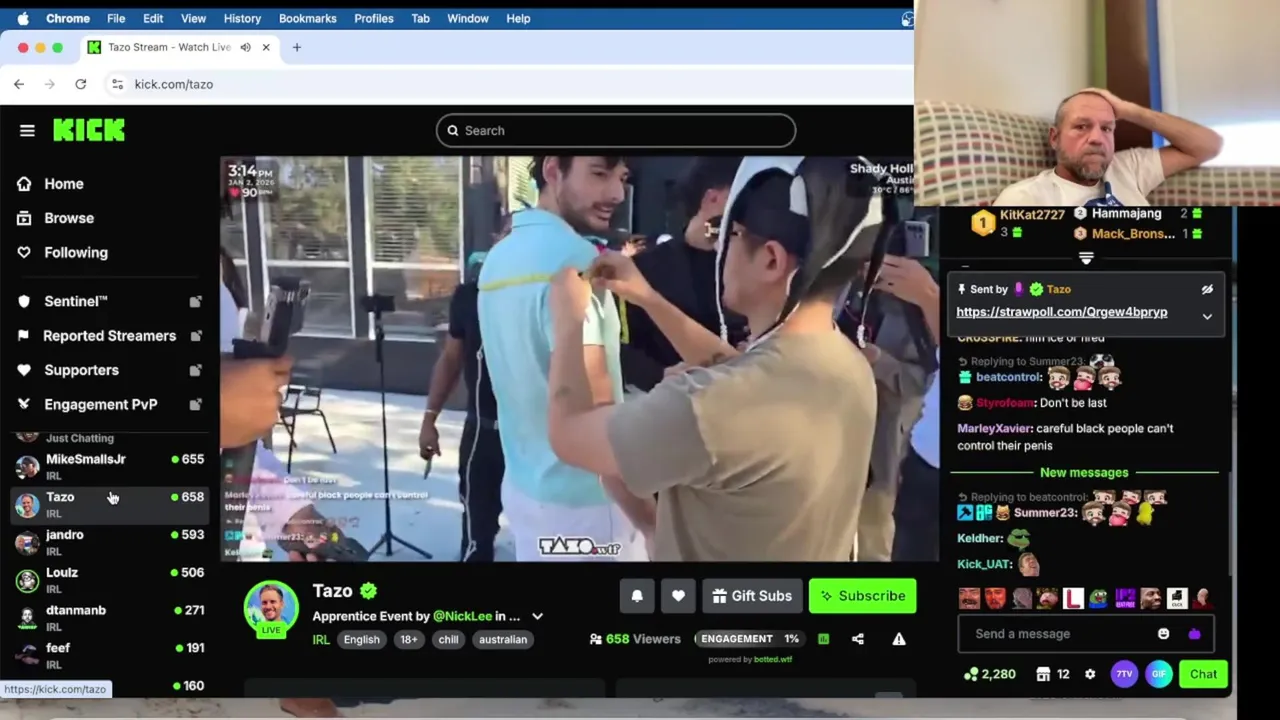The height and width of the screenshot is (720, 1280).
Task: Click the external-link icon next to Sentinel
Action: click(x=195, y=301)
